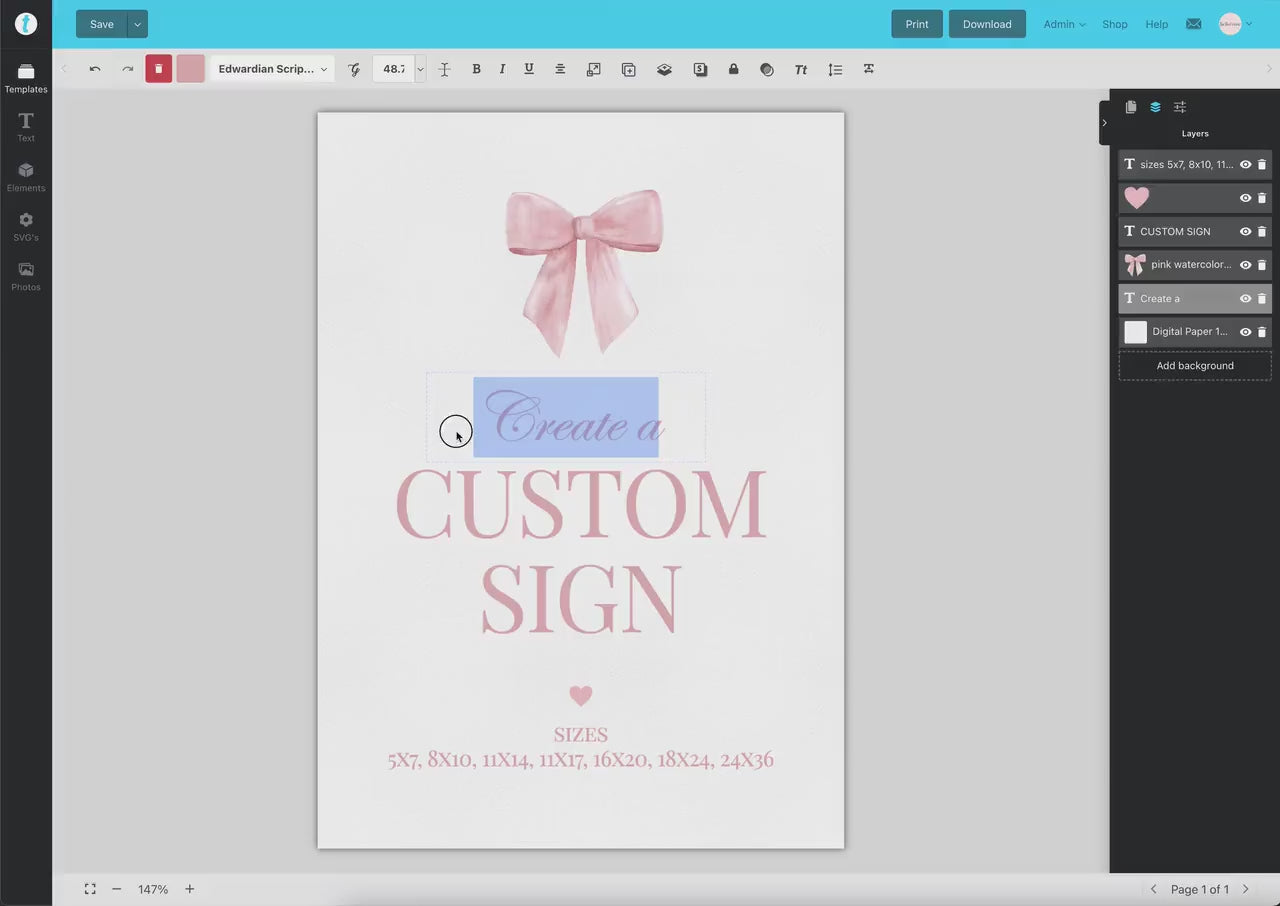
Task: Open the user avatar account menu
Action: click(1235, 24)
